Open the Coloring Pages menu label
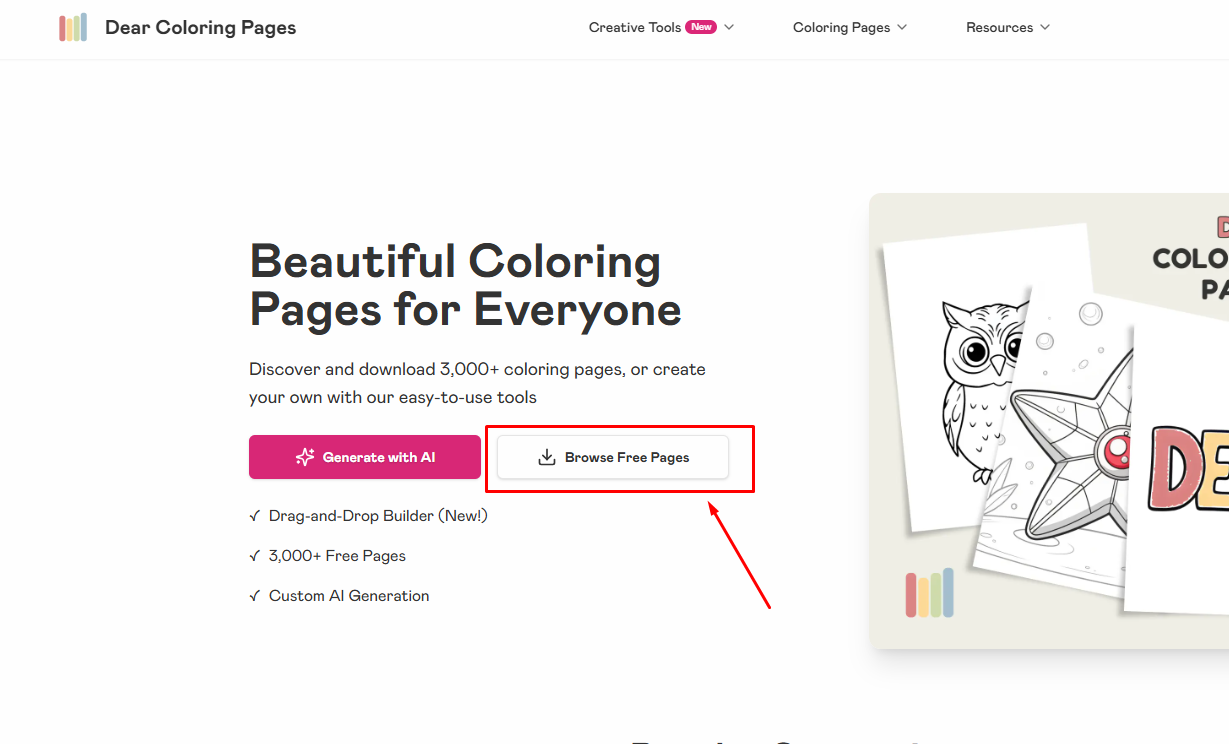1229x744 pixels. click(841, 27)
